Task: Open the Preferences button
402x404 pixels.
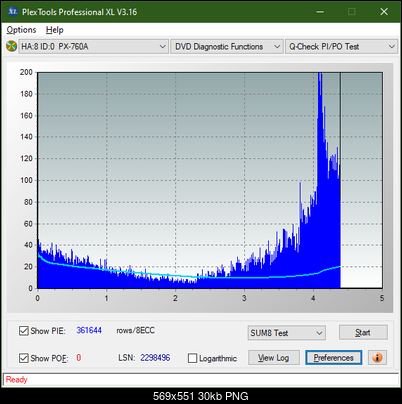Action: [x=333, y=358]
